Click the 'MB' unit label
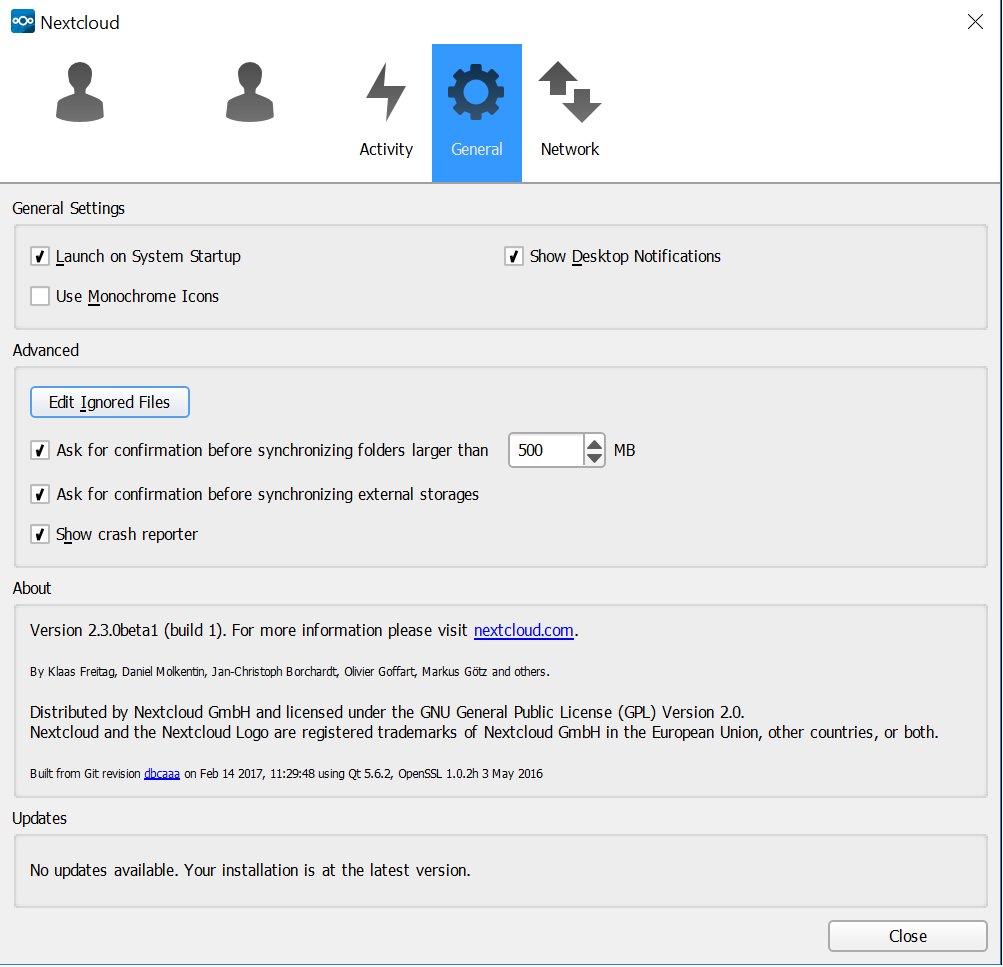Viewport: 1003px width, 967px height. tap(624, 450)
